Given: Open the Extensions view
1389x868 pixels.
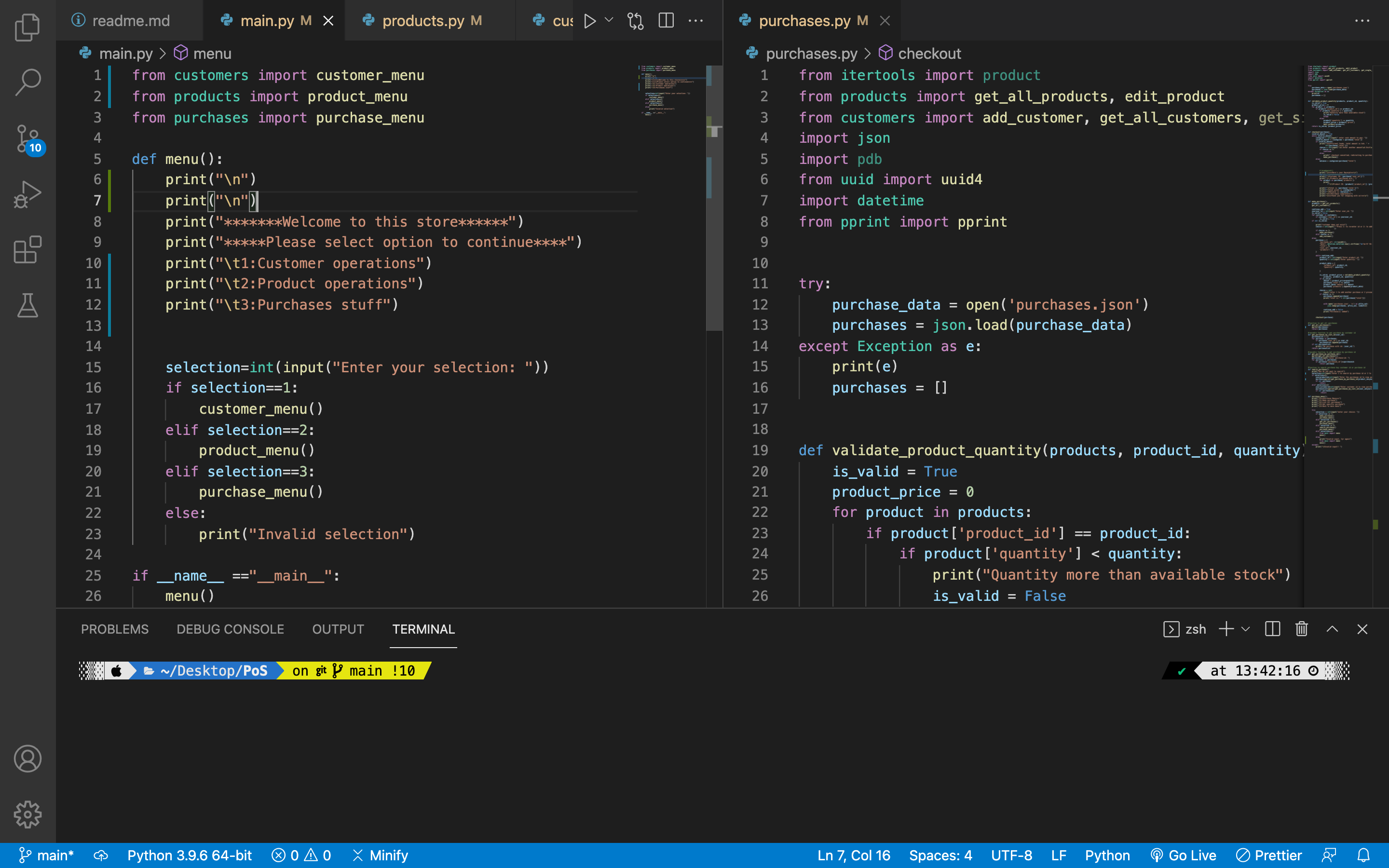Looking at the screenshot, I should click(27, 250).
